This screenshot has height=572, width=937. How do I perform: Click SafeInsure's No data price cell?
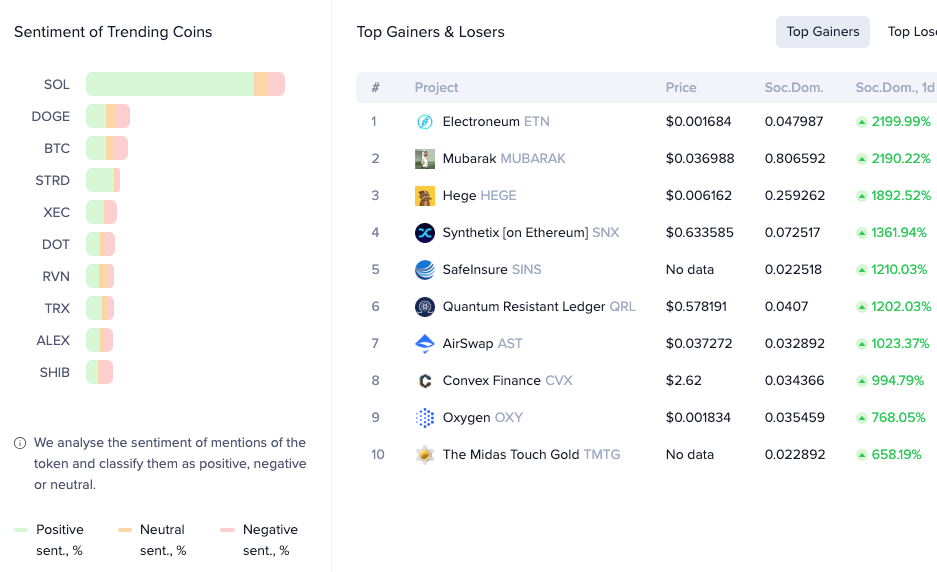[690, 270]
